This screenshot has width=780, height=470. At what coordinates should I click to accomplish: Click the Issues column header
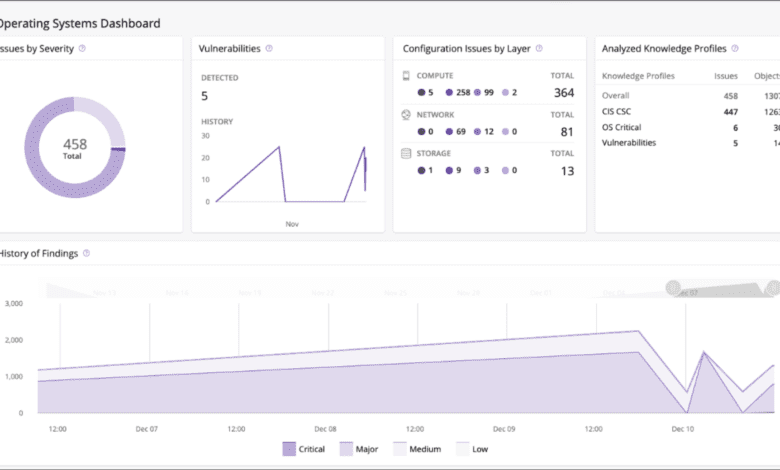tap(726, 76)
